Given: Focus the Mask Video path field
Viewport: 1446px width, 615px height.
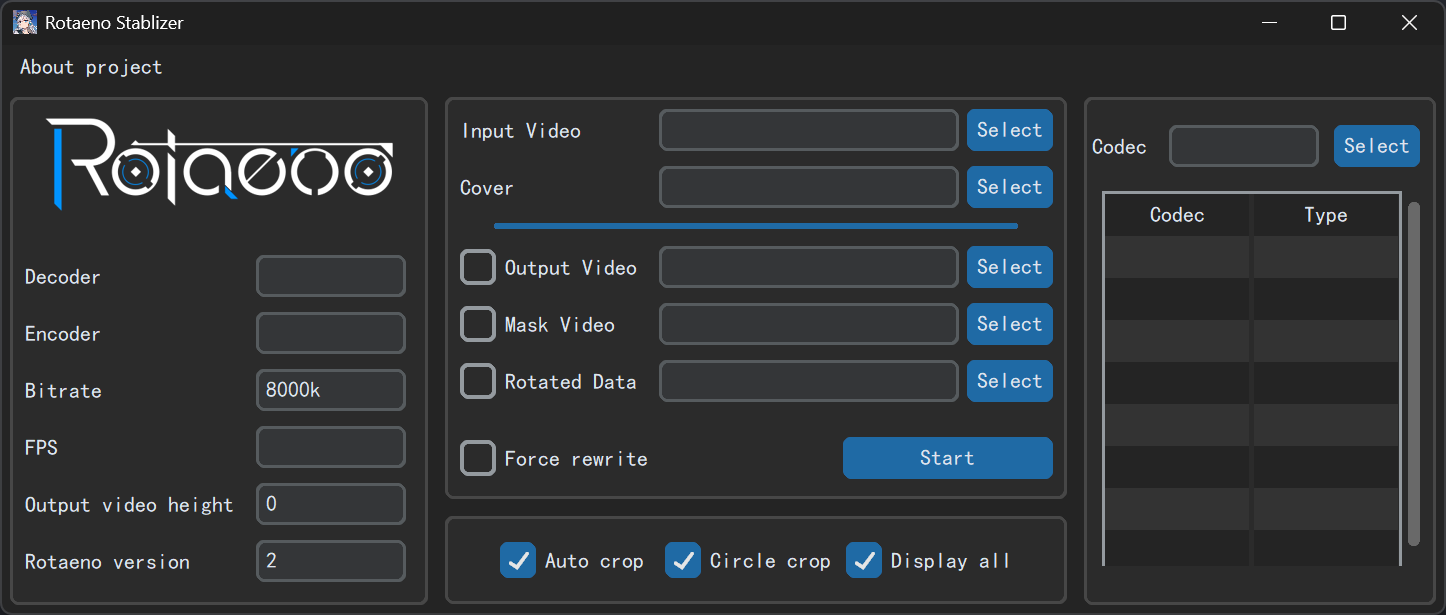Looking at the screenshot, I should point(809,324).
